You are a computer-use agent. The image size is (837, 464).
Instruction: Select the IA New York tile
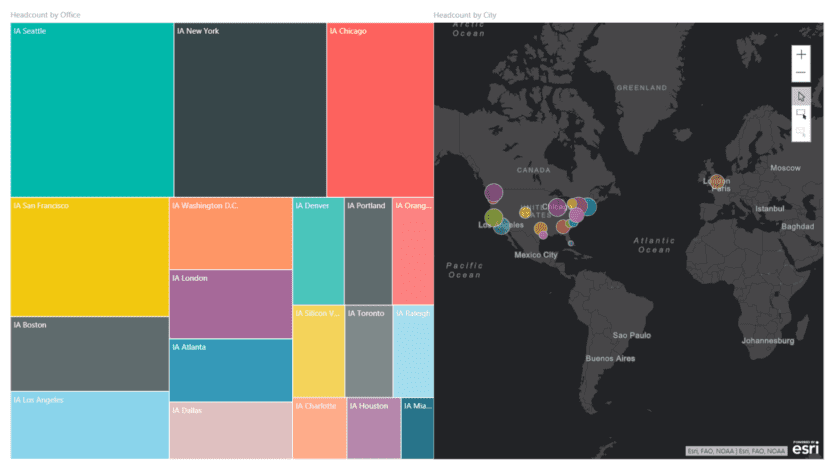(250, 110)
